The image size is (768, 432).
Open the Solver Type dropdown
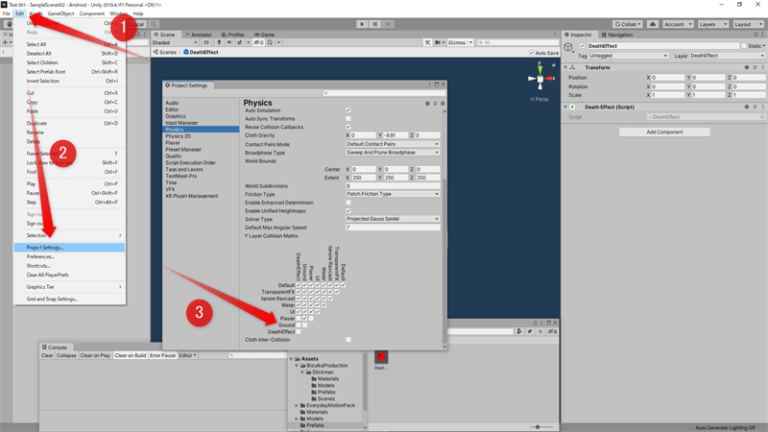[x=393, y=218]
